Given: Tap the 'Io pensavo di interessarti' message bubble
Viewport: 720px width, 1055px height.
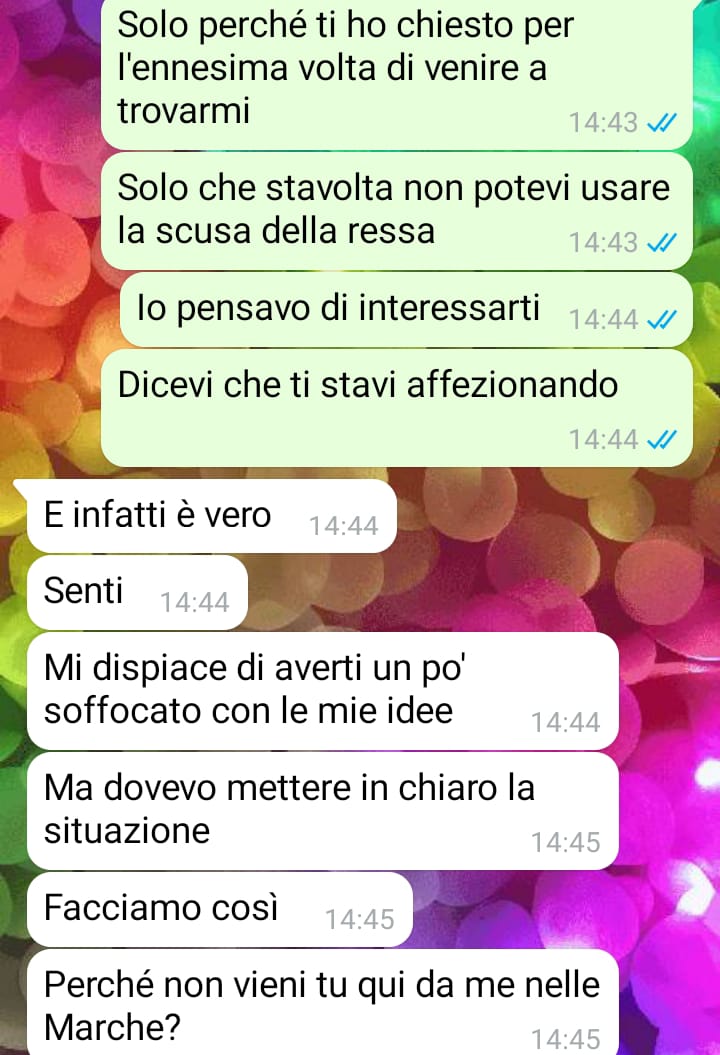Looking at the screenshot, I should 406,310.
